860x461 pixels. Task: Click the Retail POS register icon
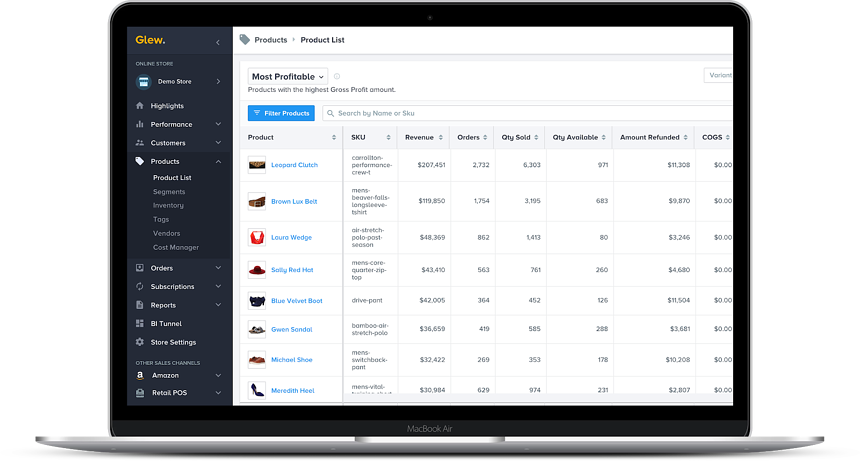coord(140,392)
